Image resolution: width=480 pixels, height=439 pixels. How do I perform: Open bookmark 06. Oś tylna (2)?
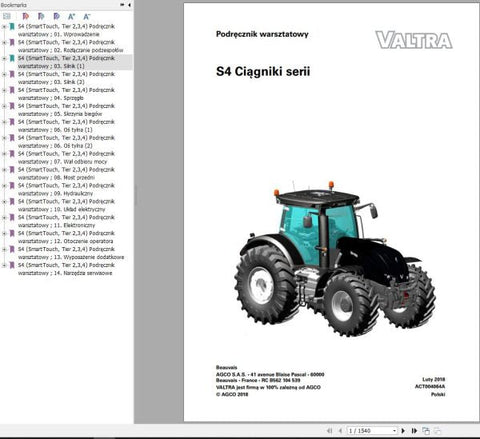point(66,142)
